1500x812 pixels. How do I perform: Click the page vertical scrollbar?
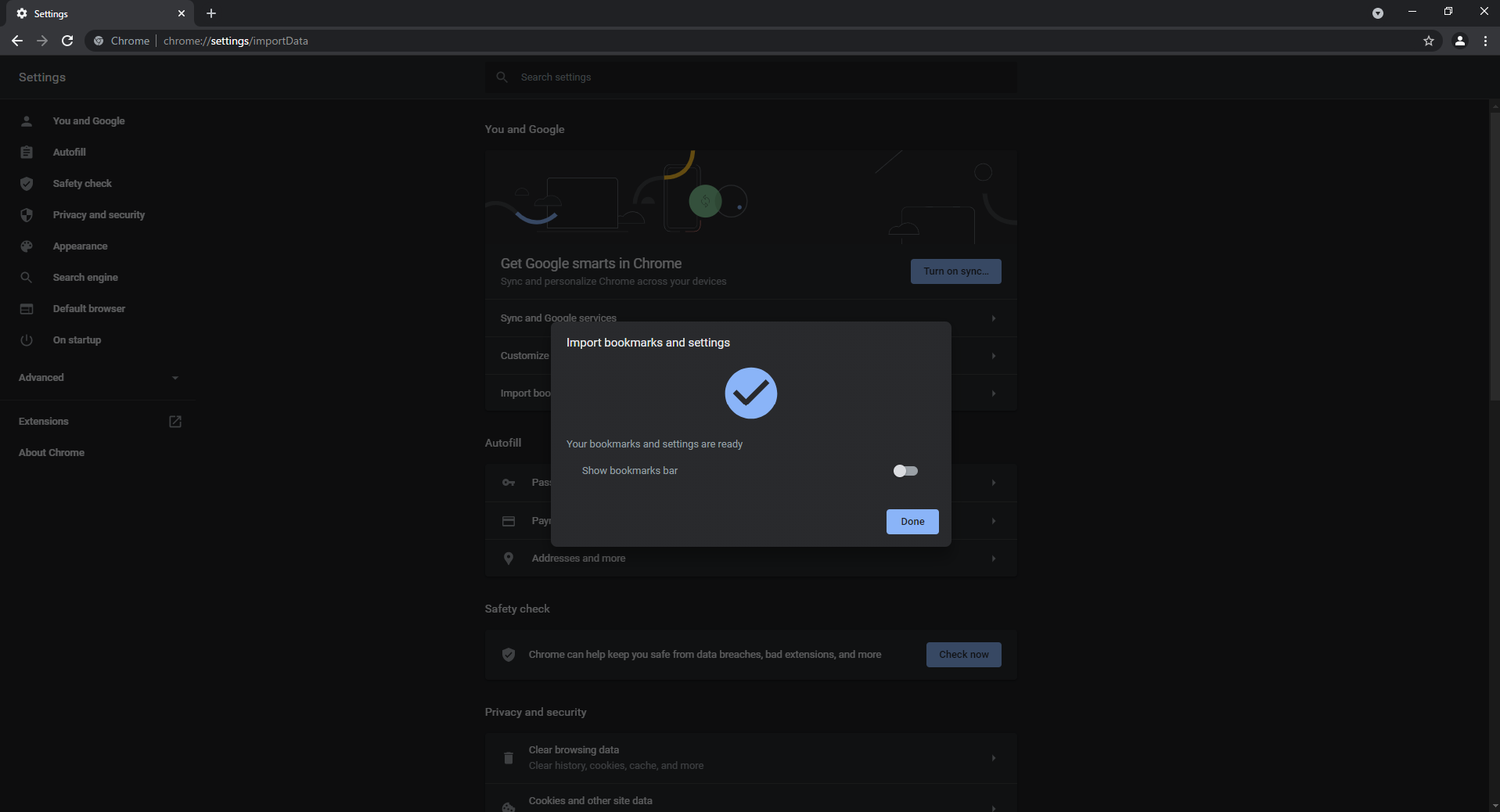(1495, 258)
